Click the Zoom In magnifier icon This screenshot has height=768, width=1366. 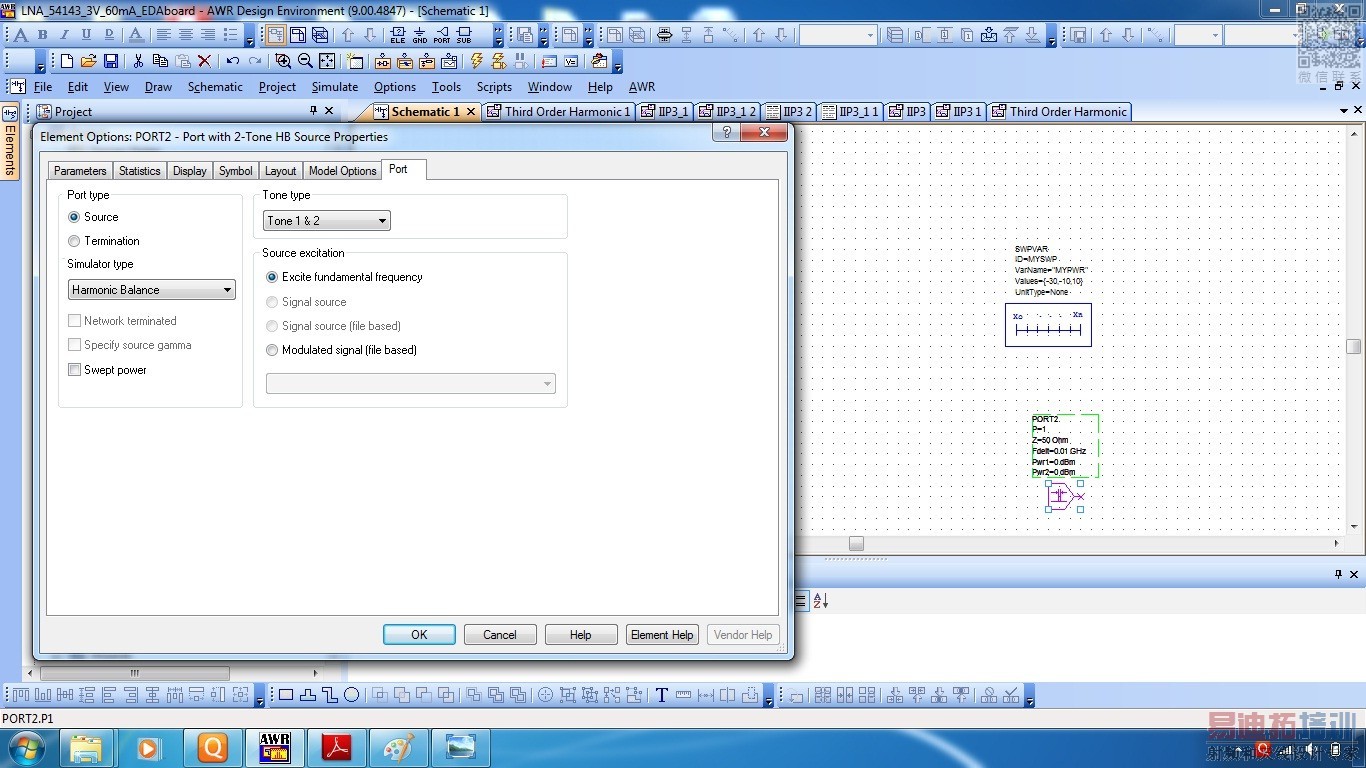(x=283, y=61)
